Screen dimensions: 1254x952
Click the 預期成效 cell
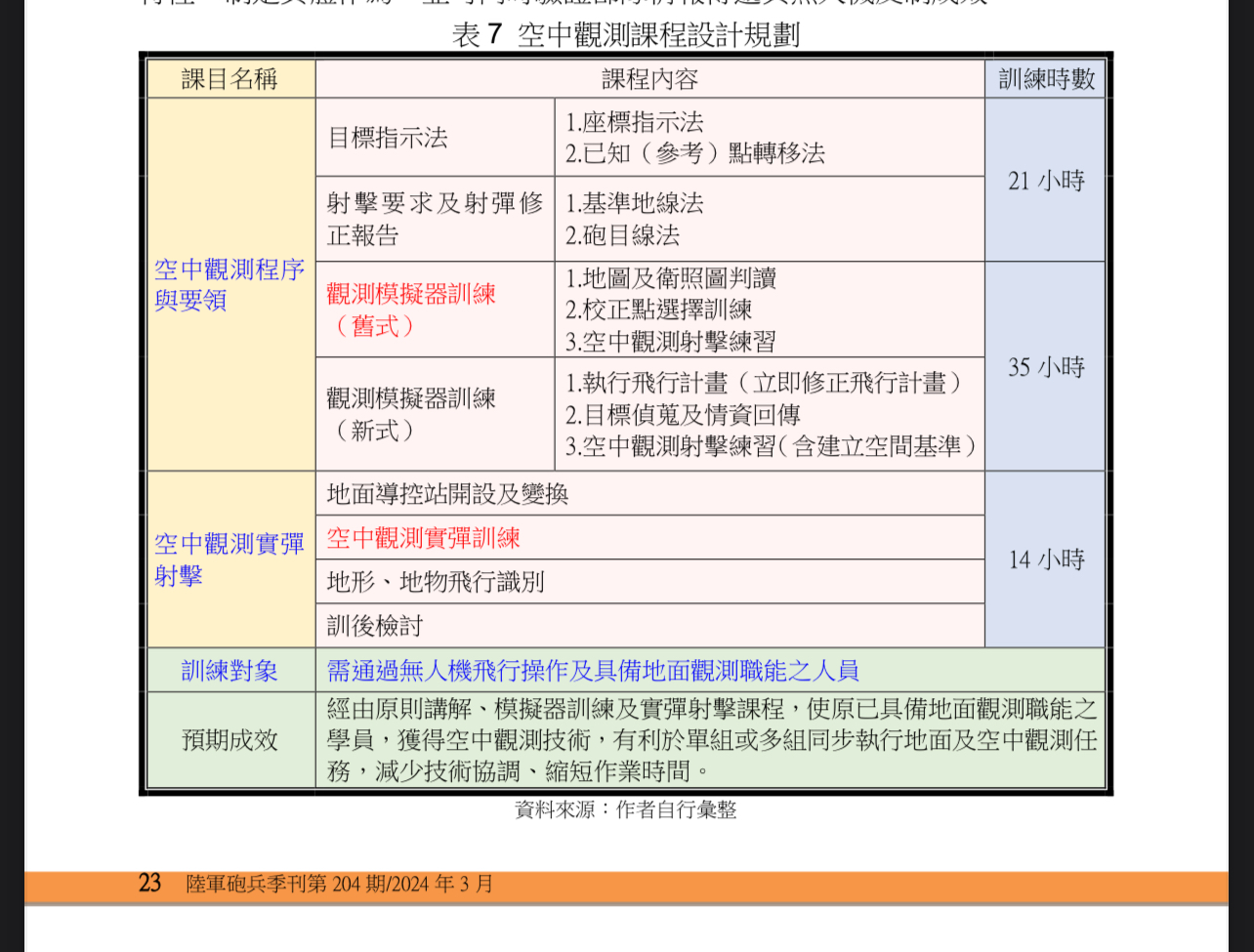[x=230, y=740]
